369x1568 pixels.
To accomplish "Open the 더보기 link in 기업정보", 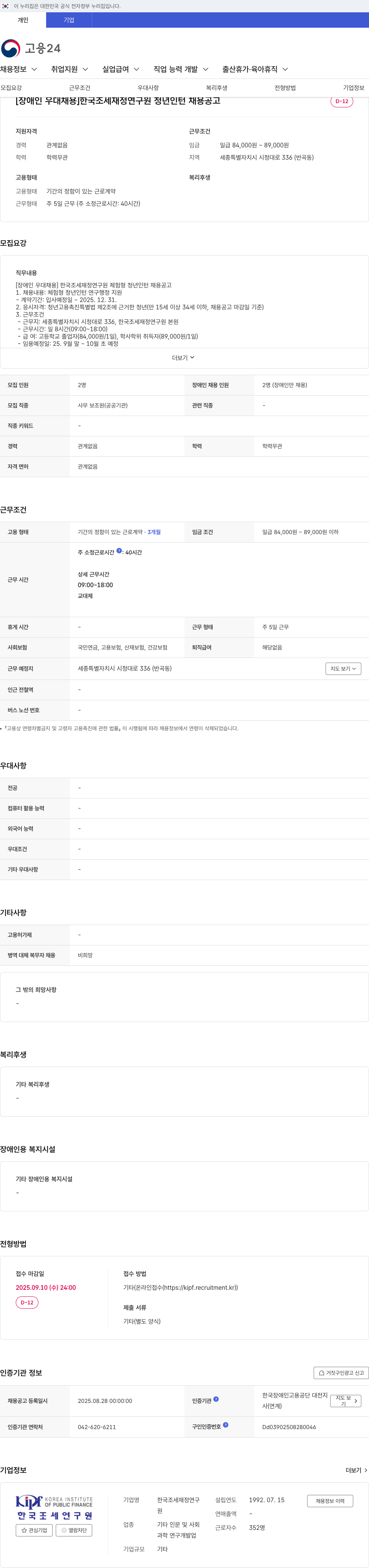I will pos(356,1470).
